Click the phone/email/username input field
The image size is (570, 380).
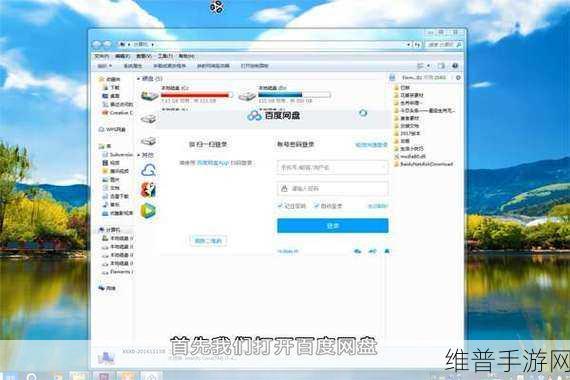[332, 167]
